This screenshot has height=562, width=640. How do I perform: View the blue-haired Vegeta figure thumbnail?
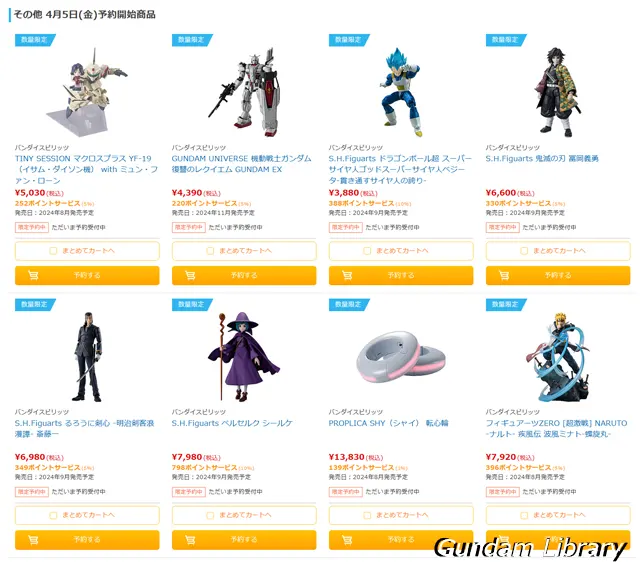[401, 92]
